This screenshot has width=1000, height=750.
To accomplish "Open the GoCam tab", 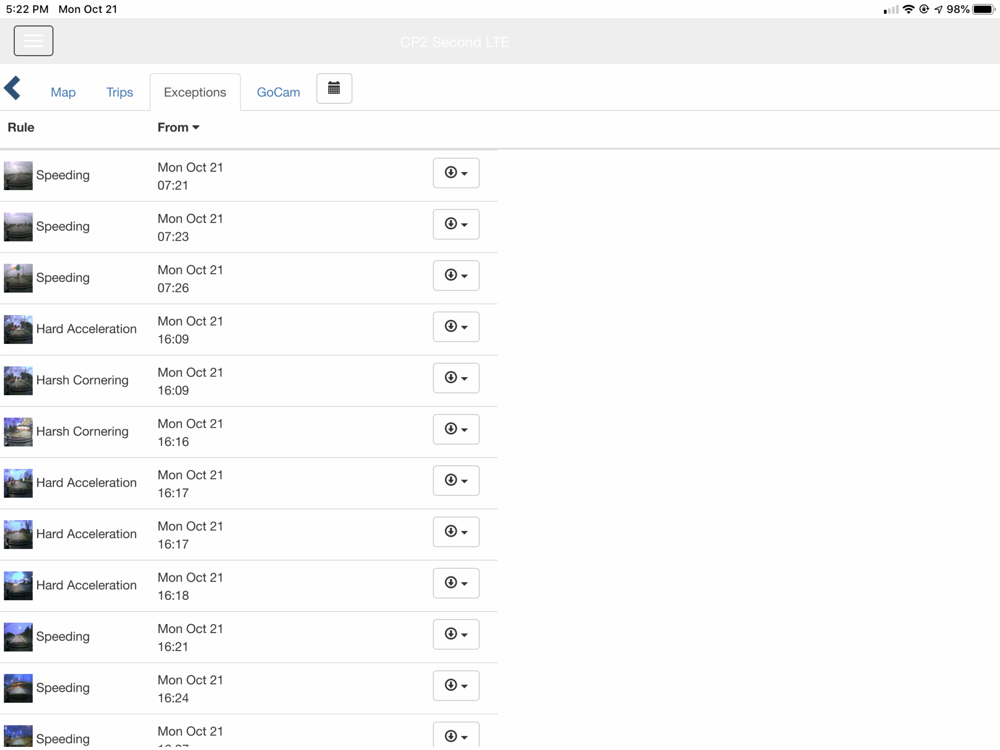I will [279, 92].
